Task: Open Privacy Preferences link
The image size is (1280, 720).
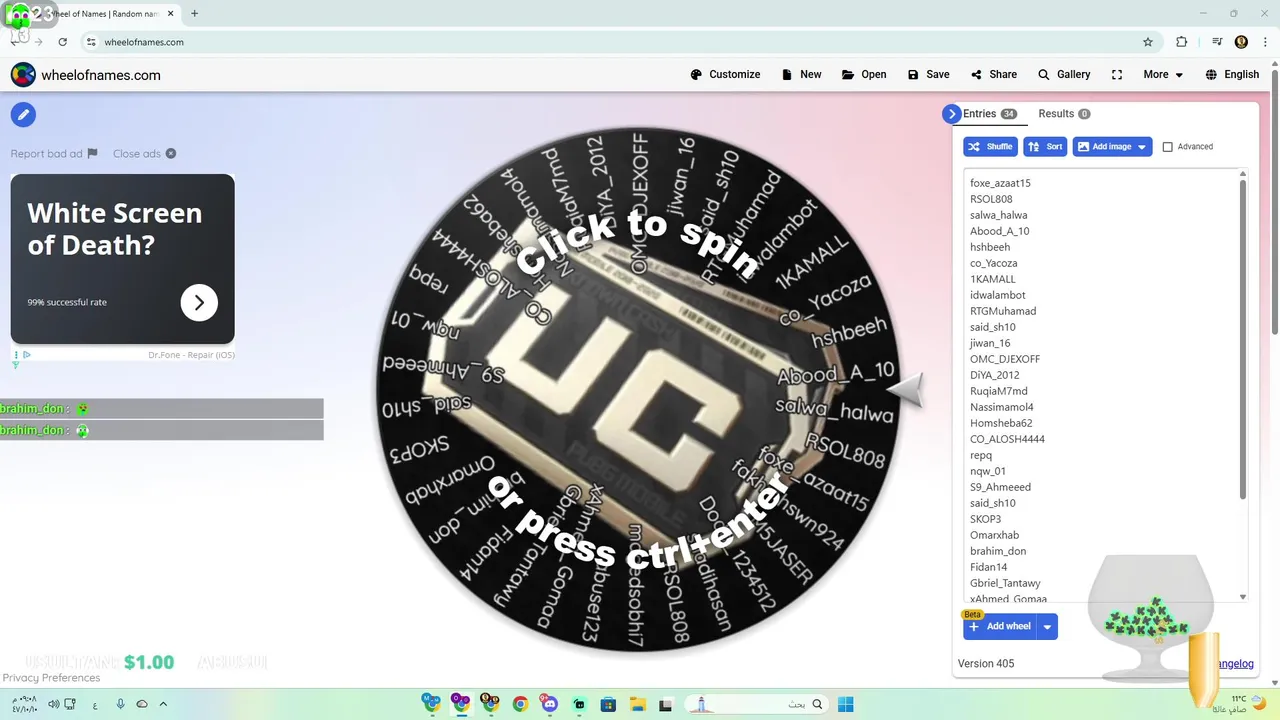Action: 51,678
